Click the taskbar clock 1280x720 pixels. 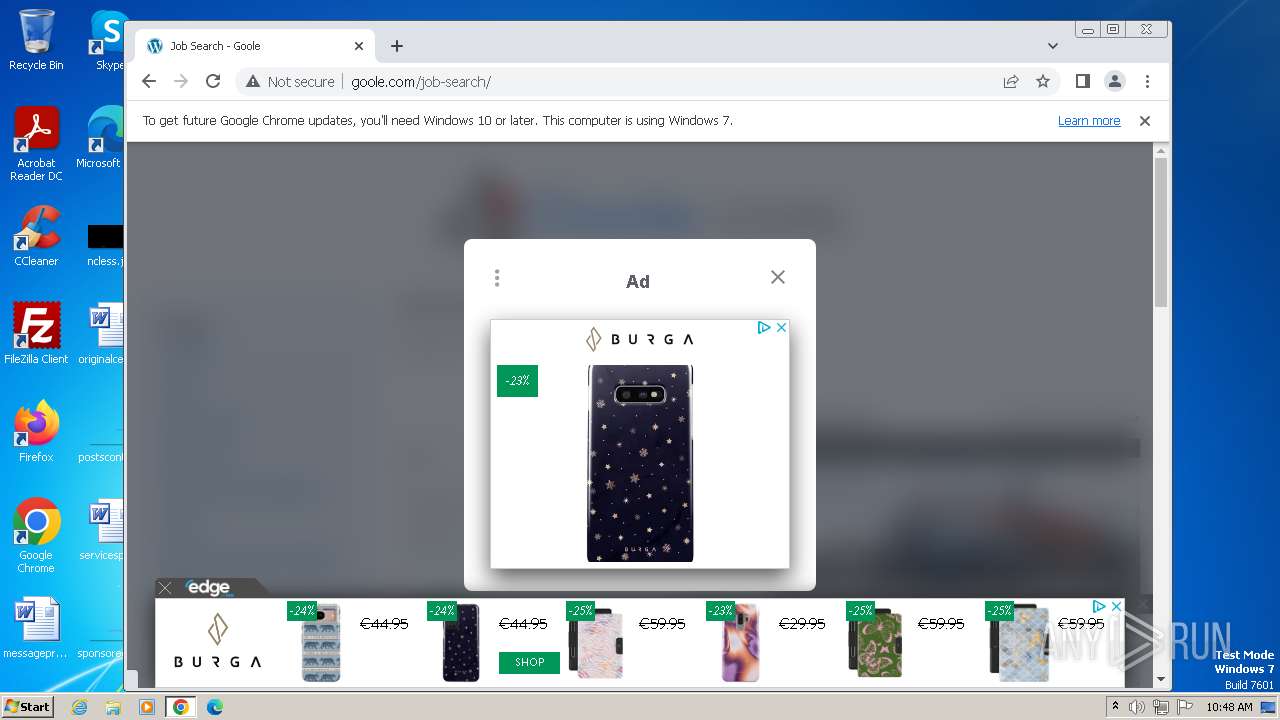(x=1229, y=707)
